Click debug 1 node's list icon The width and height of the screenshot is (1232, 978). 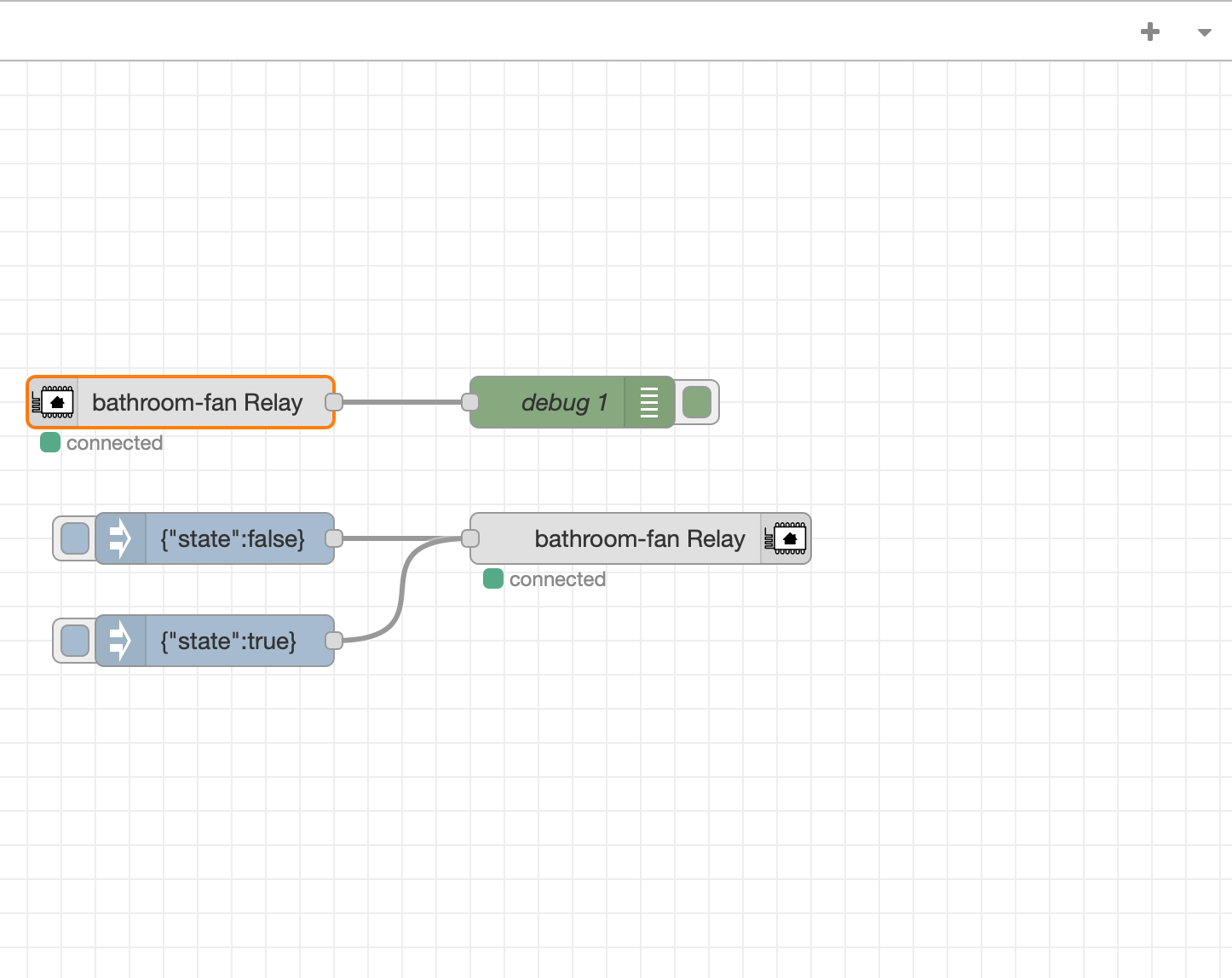[649, 402]
